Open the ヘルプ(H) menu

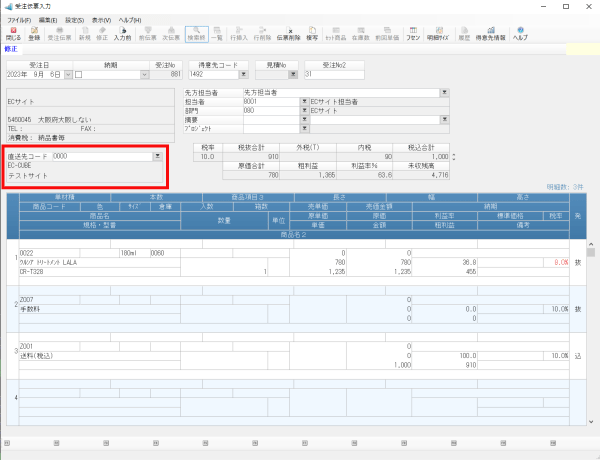click(x=130, y=20)
